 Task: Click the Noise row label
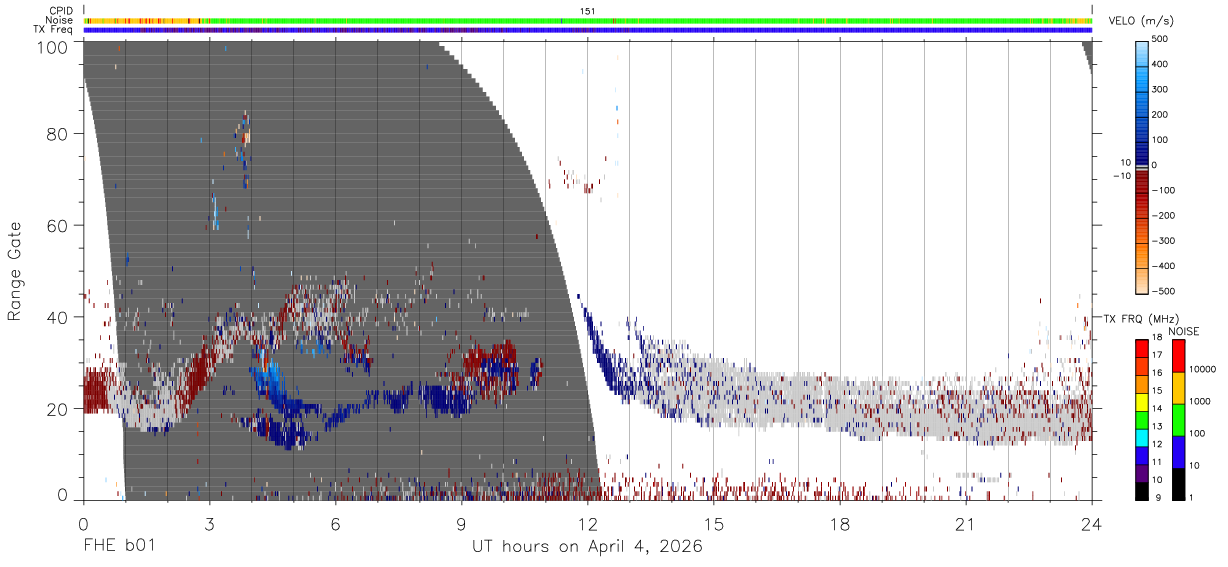(x=60, y=20)
